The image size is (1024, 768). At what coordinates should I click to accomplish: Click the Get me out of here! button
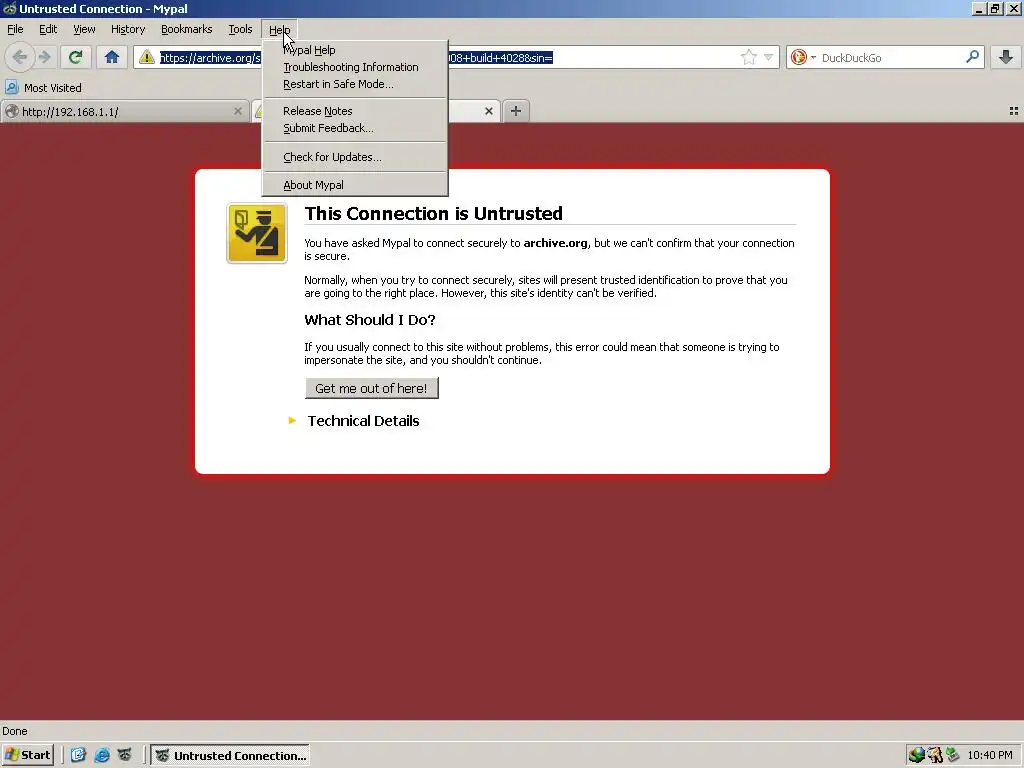[x=372, y=388]
